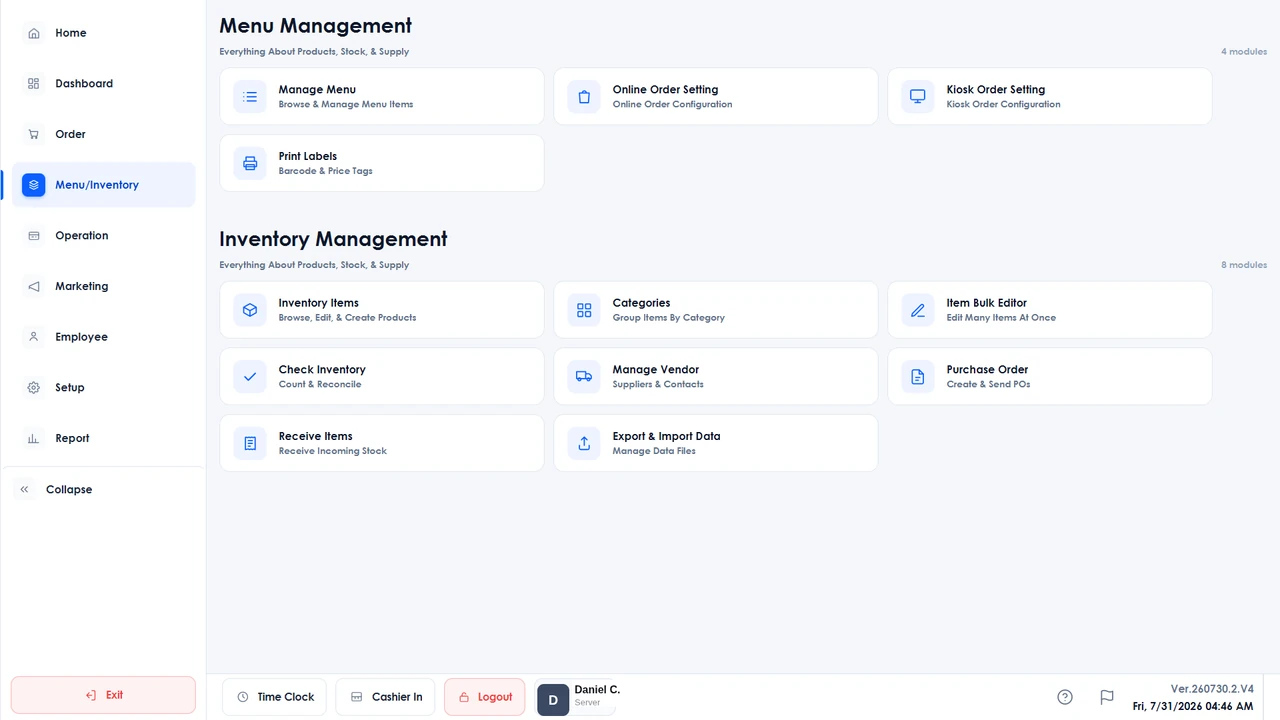Image resolution: width=1280 pixels, height=720 pixels.
Task: Open Receive Items module card
Action: click(382, 443)
